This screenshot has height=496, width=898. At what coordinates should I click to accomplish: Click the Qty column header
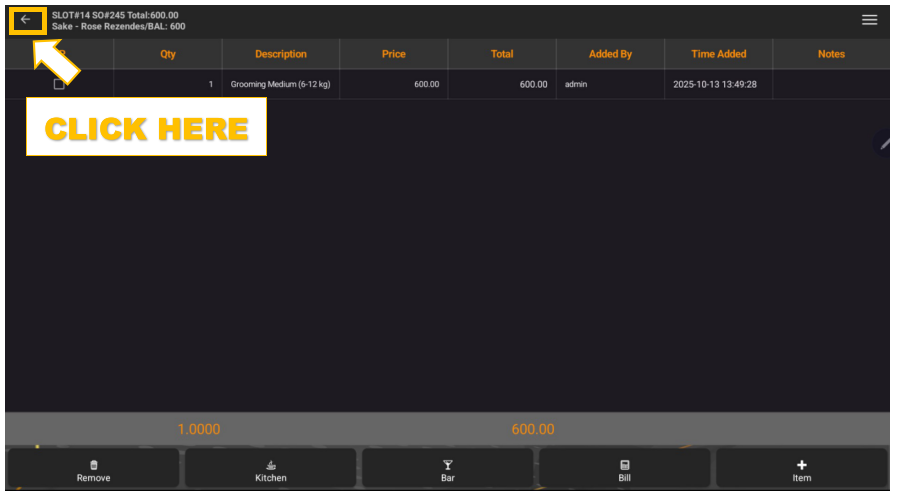[x=168, y=54]
